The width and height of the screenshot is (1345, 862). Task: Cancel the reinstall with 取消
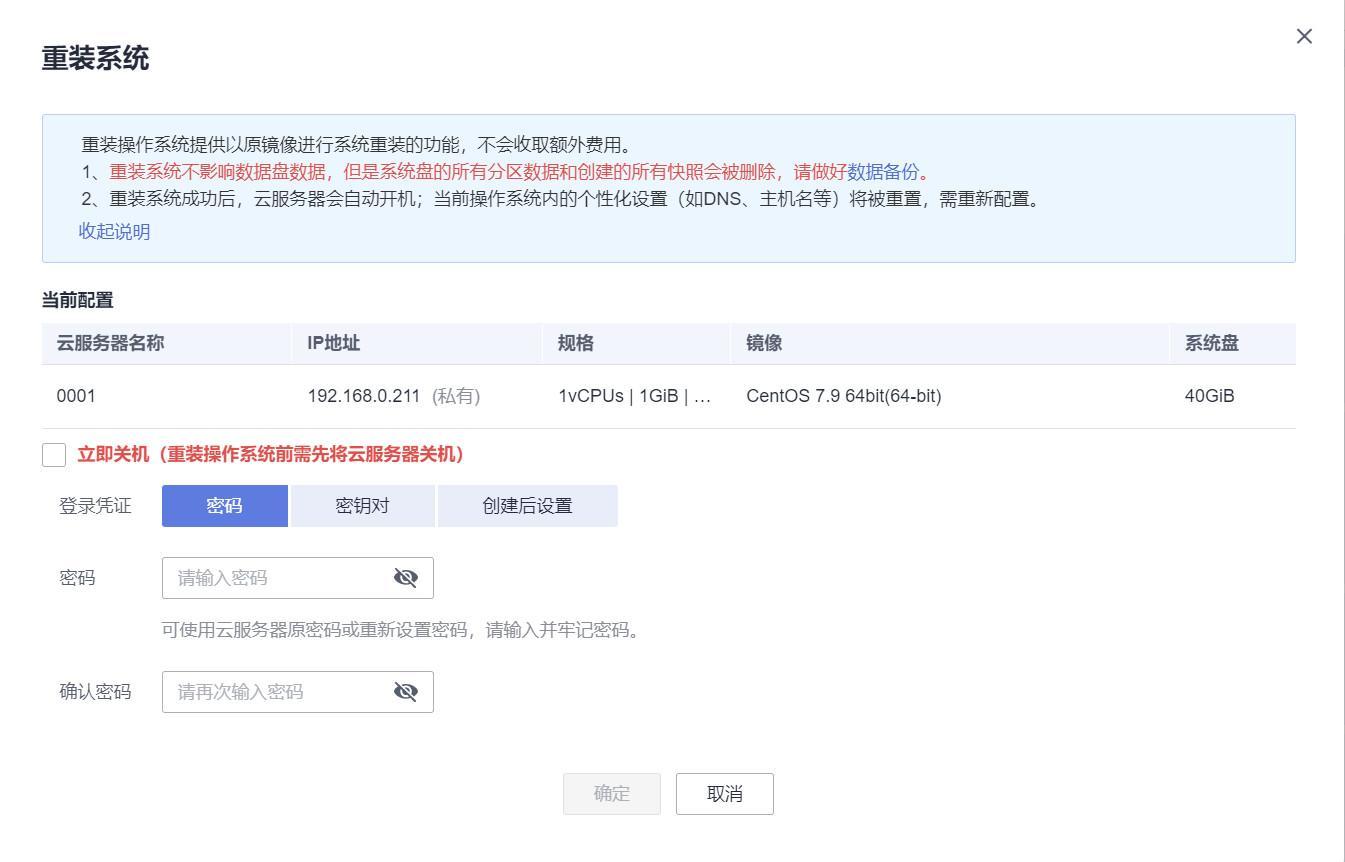click(x=724, y=794)
